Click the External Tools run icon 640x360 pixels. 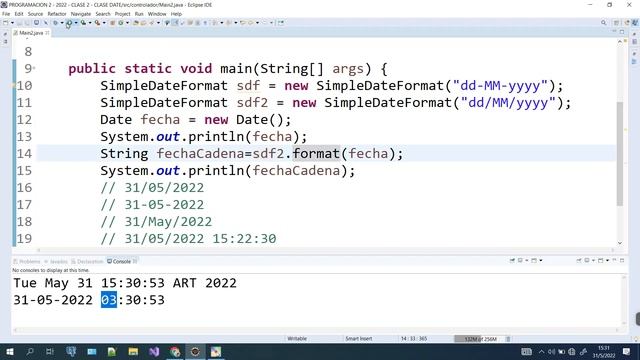(97, 23)
